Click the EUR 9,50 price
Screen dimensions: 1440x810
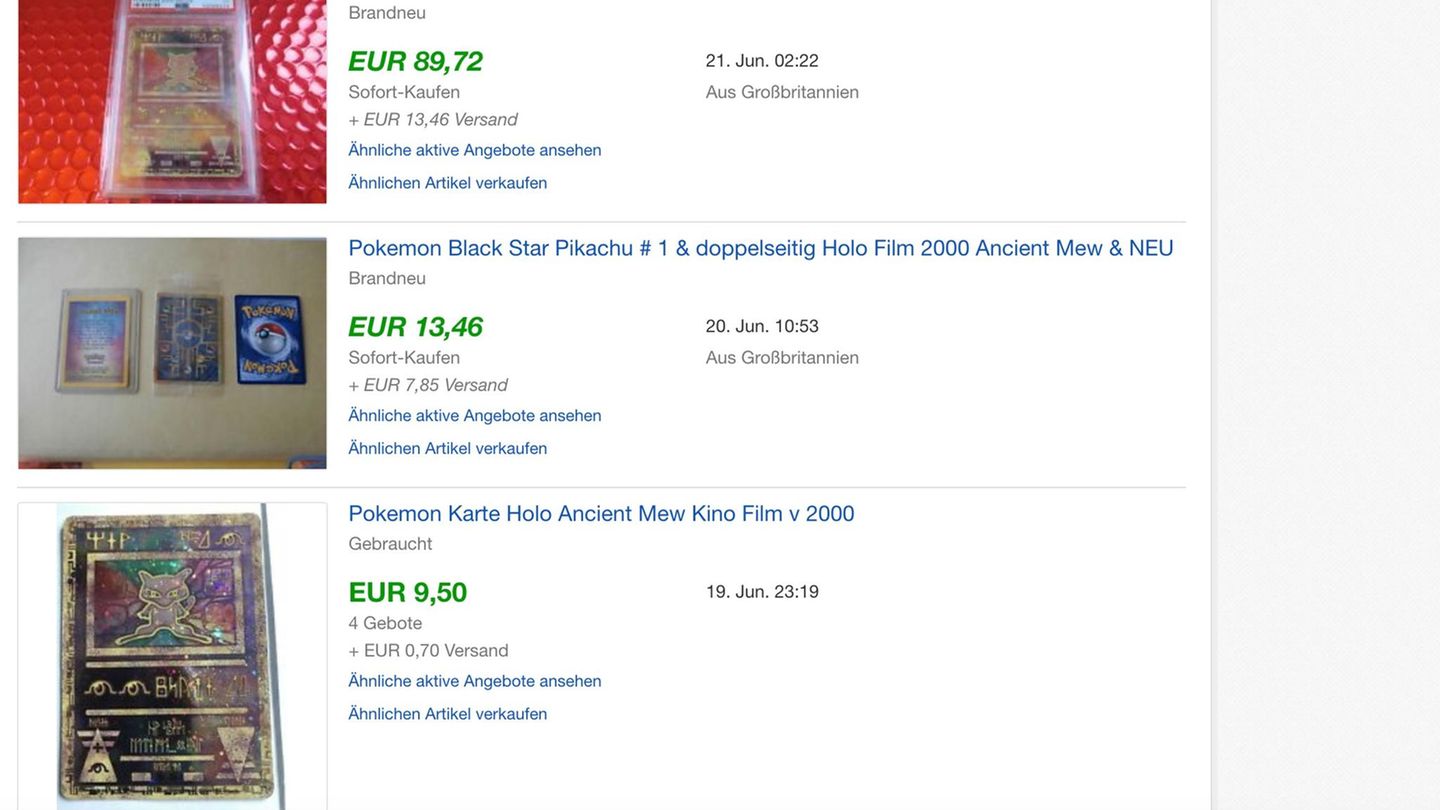coord(408,592)
